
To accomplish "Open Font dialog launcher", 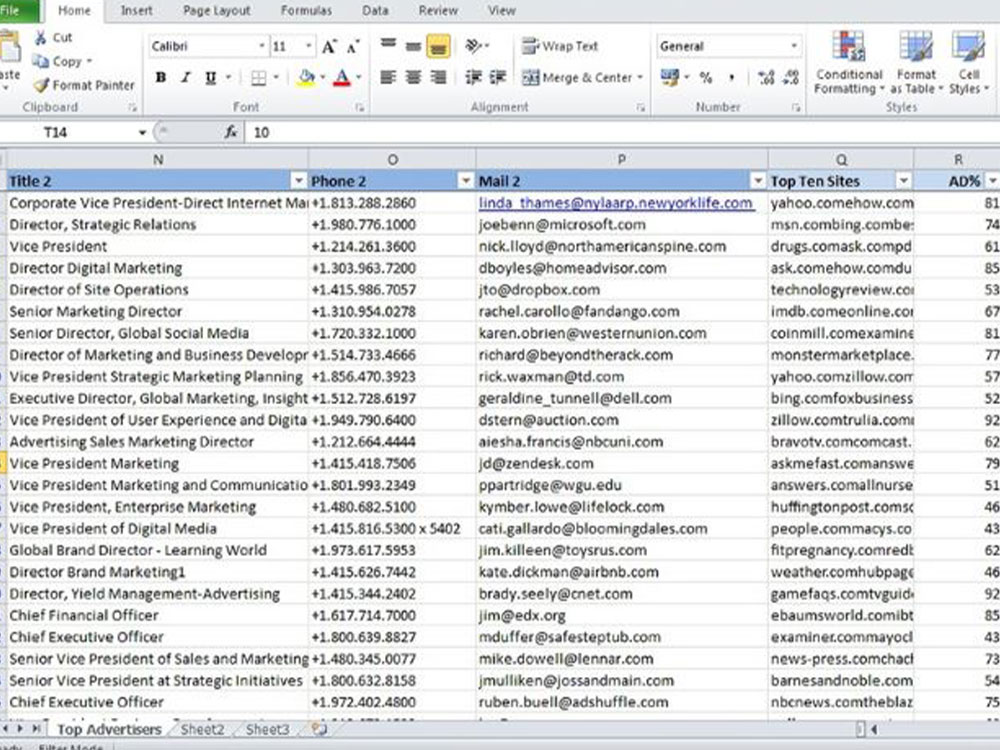I will click(360, 108).
